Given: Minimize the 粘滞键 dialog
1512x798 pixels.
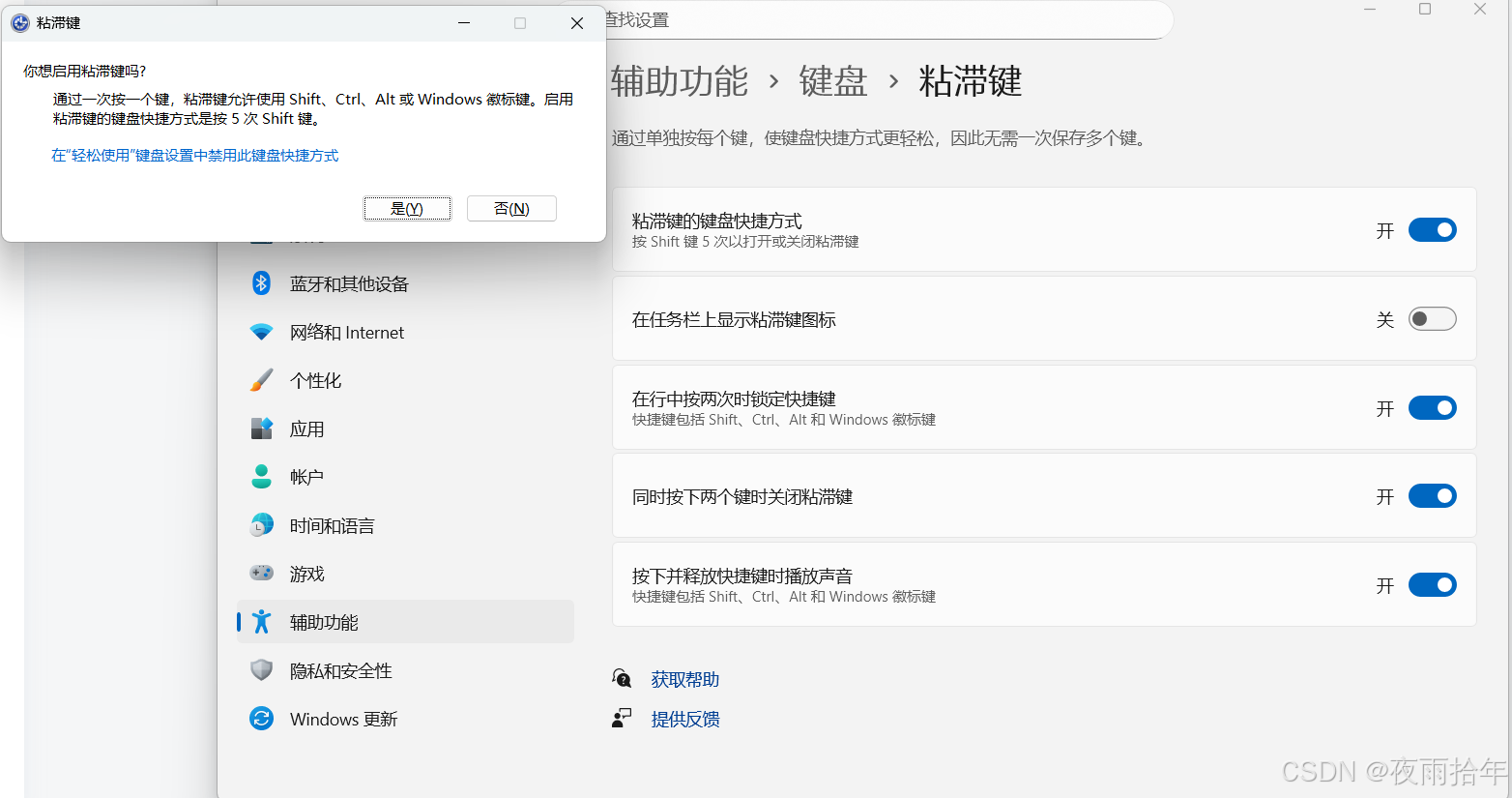Looking at the screenshot, I should point(464,23).
